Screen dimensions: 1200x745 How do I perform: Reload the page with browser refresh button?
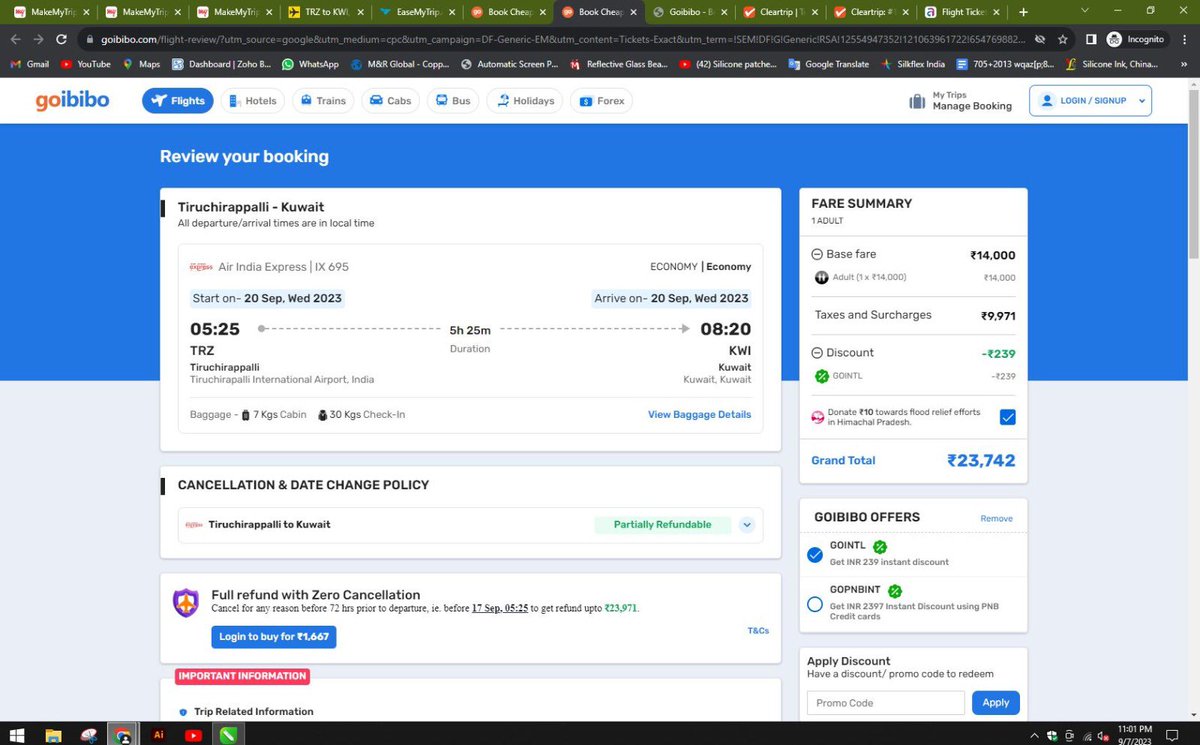[62, 39]
